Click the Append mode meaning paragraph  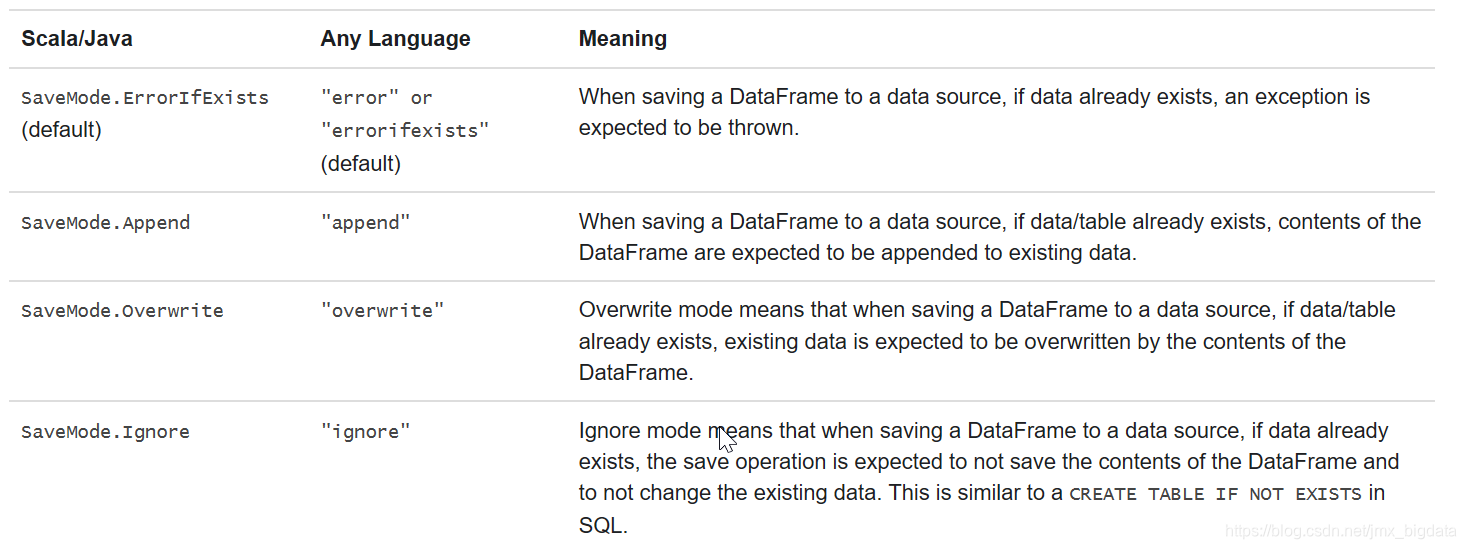tap(999, 237)
